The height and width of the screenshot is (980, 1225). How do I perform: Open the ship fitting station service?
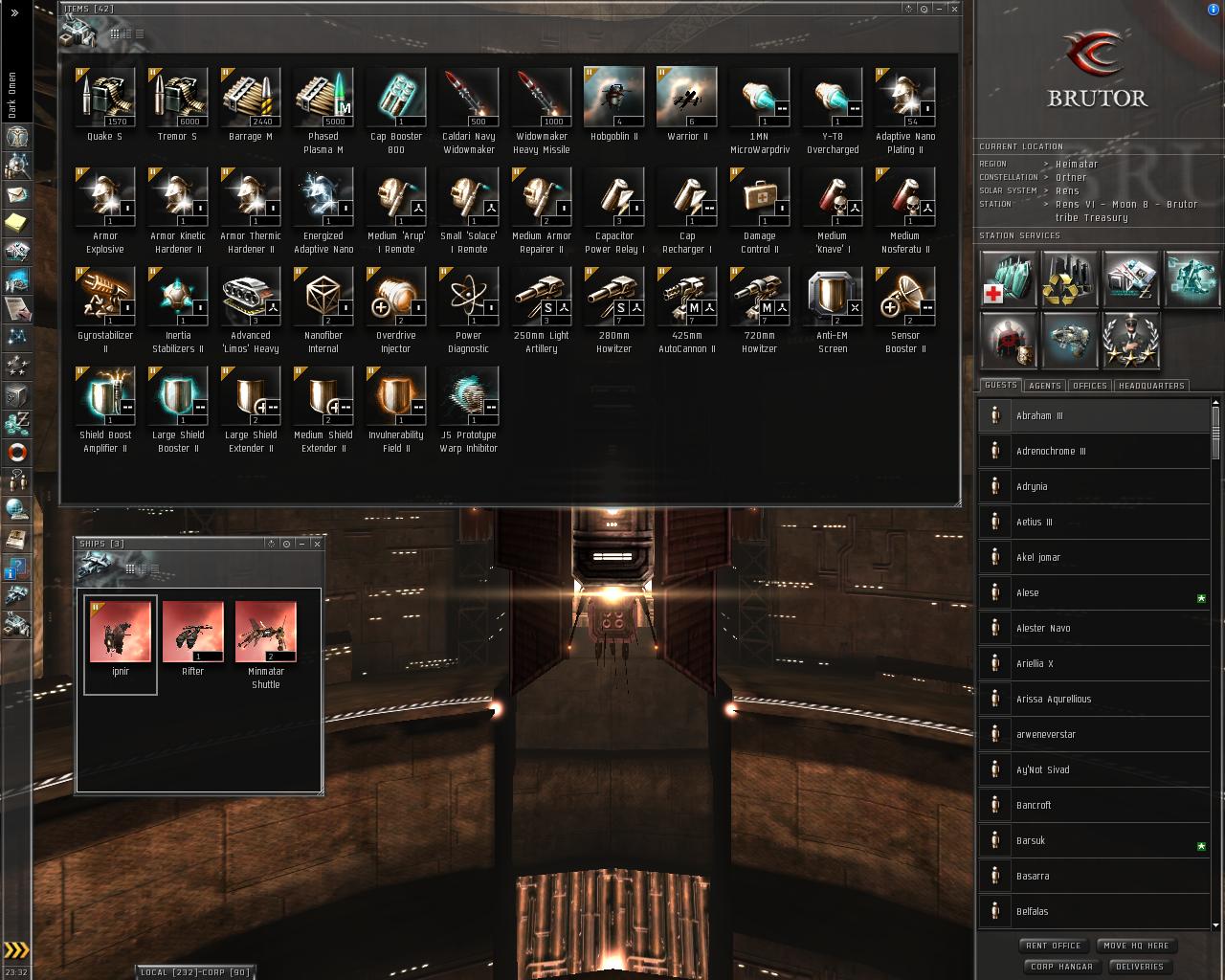click(x=1070, y=340)
